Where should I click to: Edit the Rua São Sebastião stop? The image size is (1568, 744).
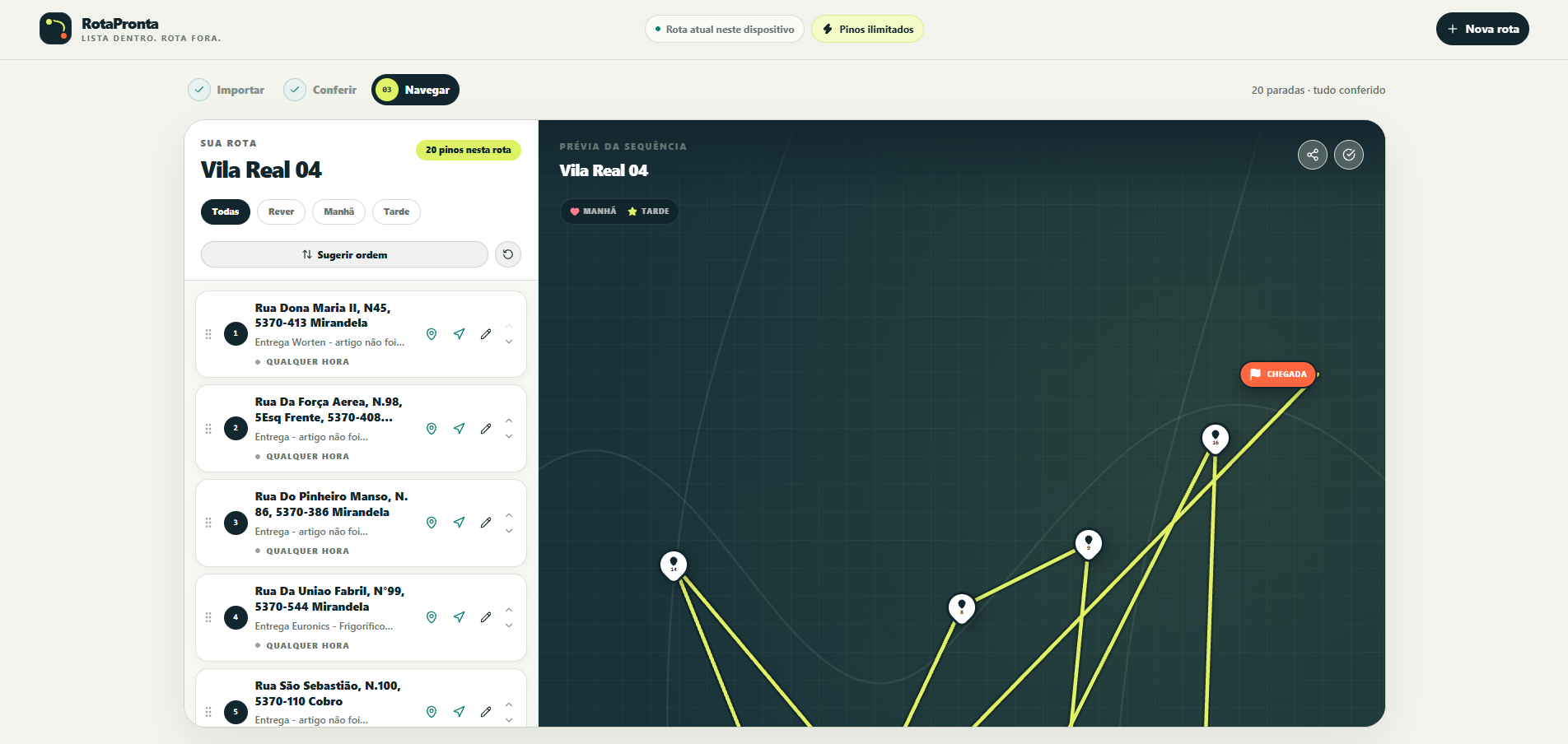[x=486, y=712]
